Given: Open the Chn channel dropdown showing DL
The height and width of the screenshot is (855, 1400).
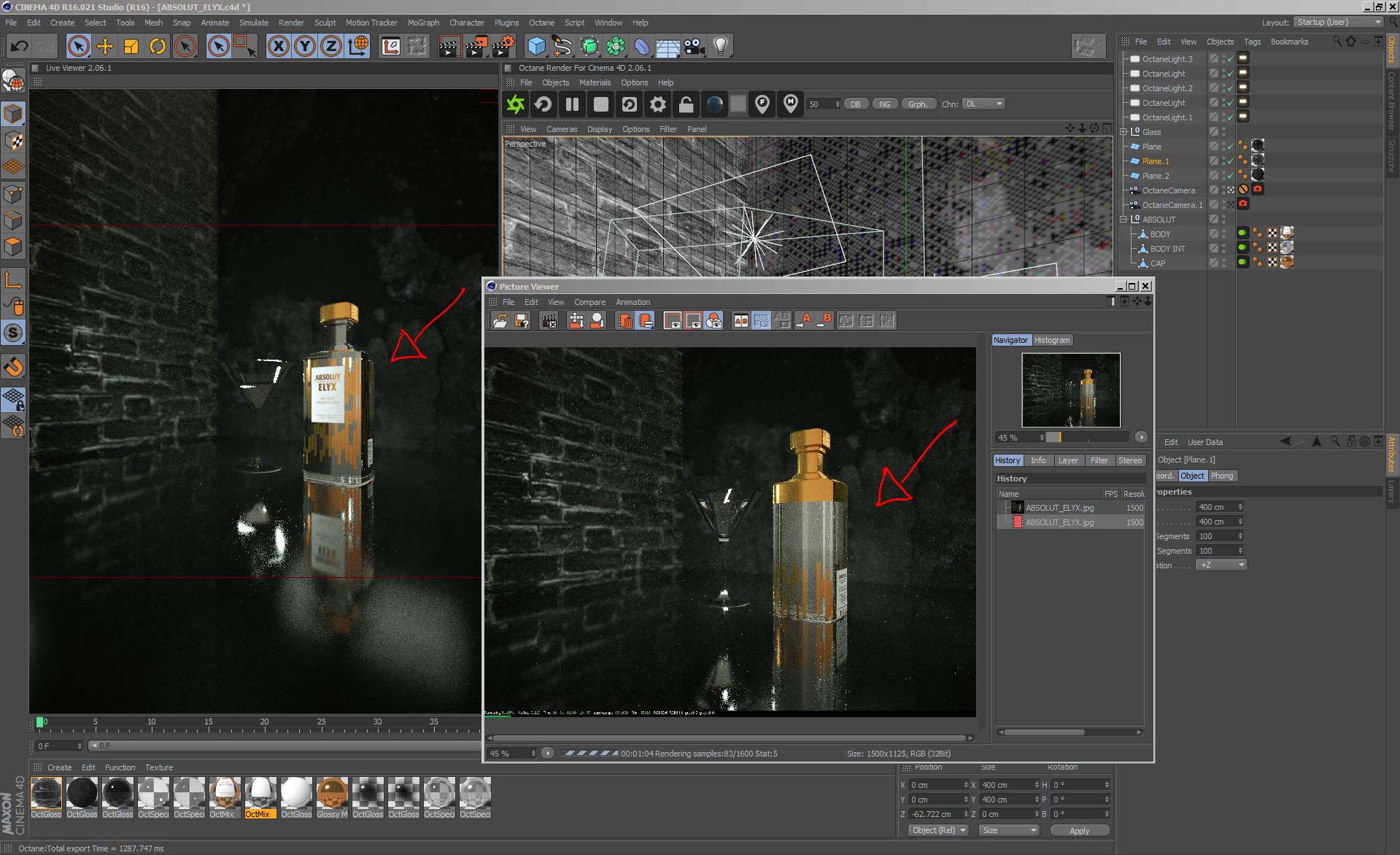Looking at the screenshot, I should click(983, 104).
